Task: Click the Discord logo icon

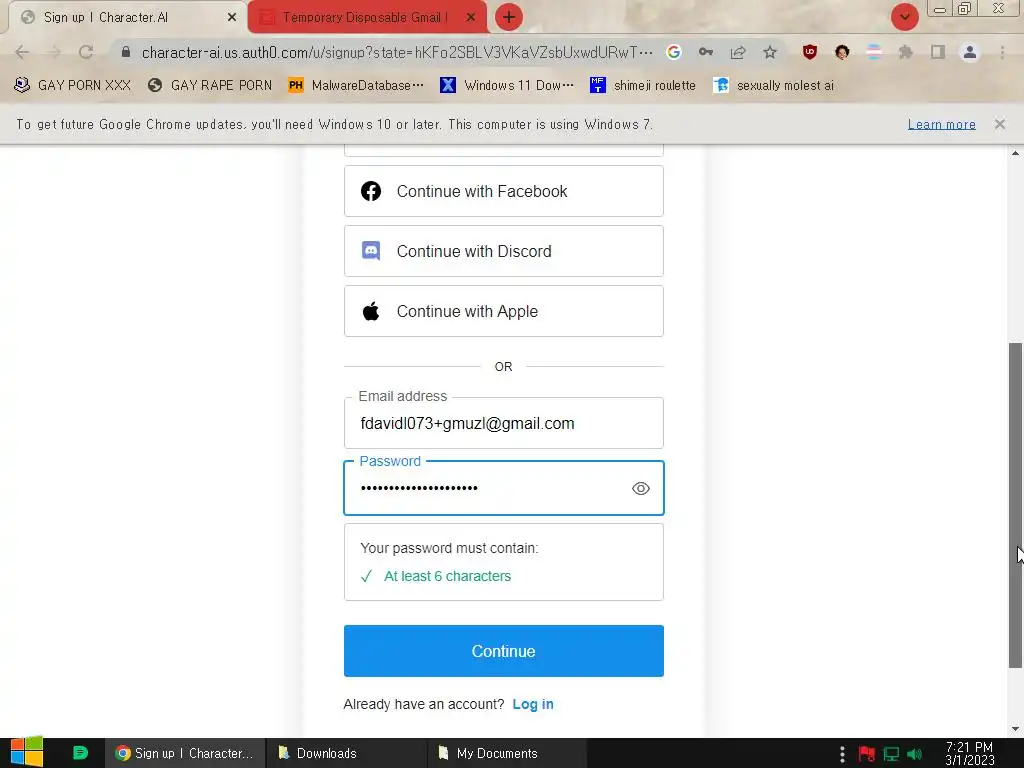Action: coord(371,251)
